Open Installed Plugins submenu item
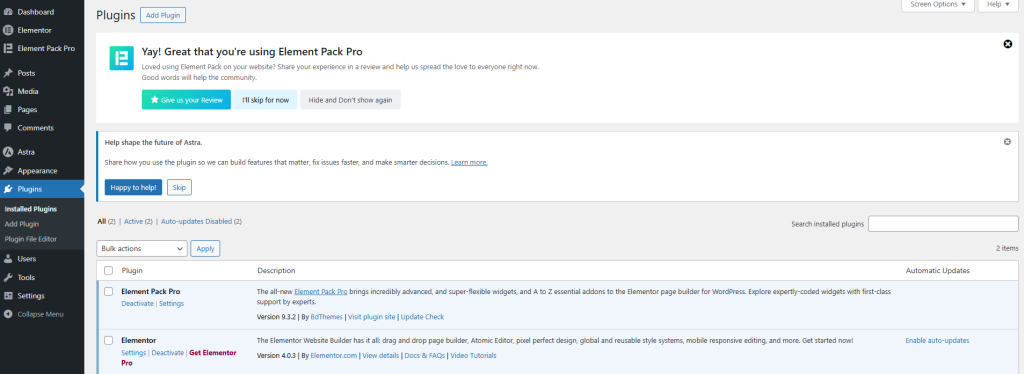The height and width of the screenshot is (374, 1024). [31, 209]
